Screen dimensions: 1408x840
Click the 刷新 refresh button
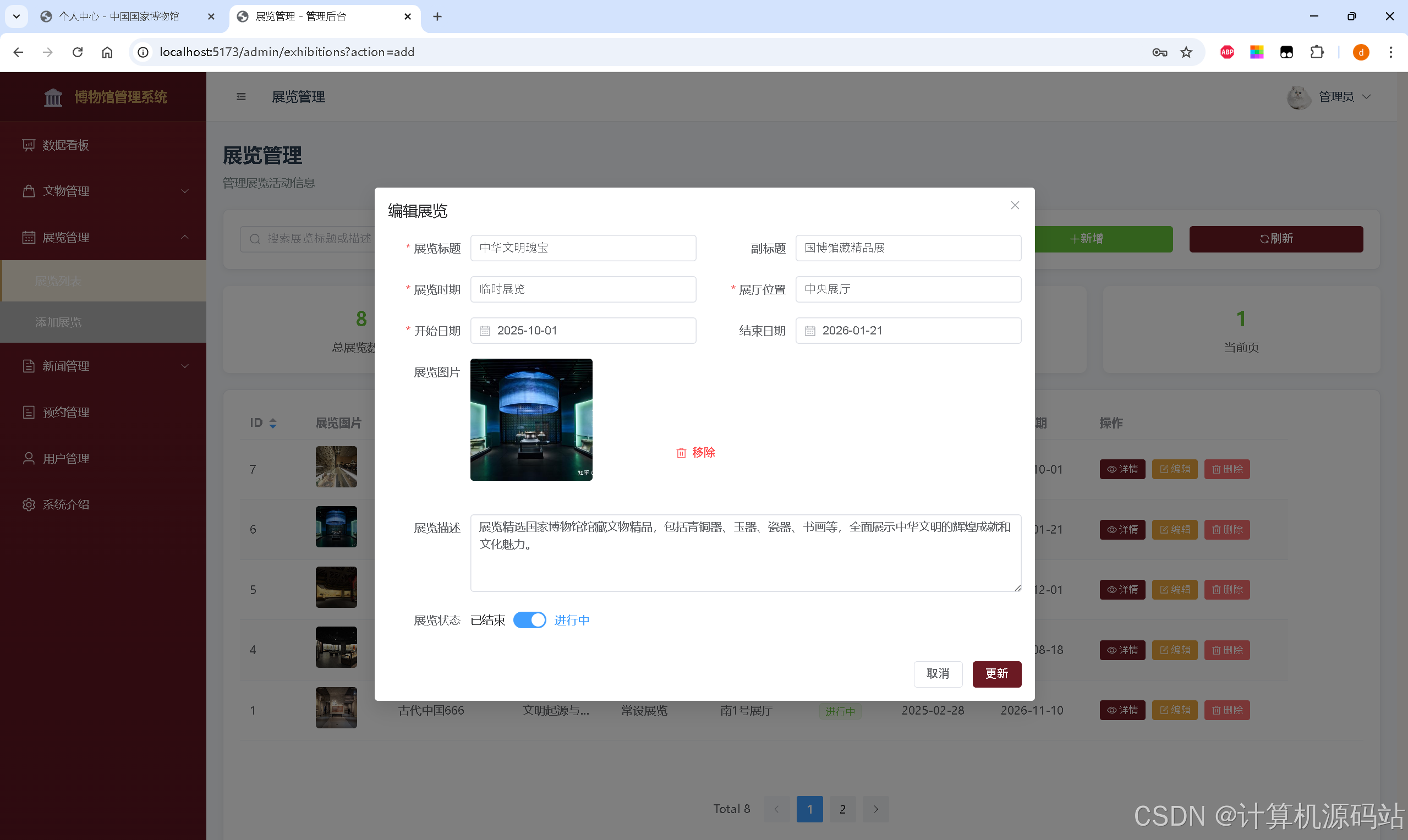coord(1275,238)
